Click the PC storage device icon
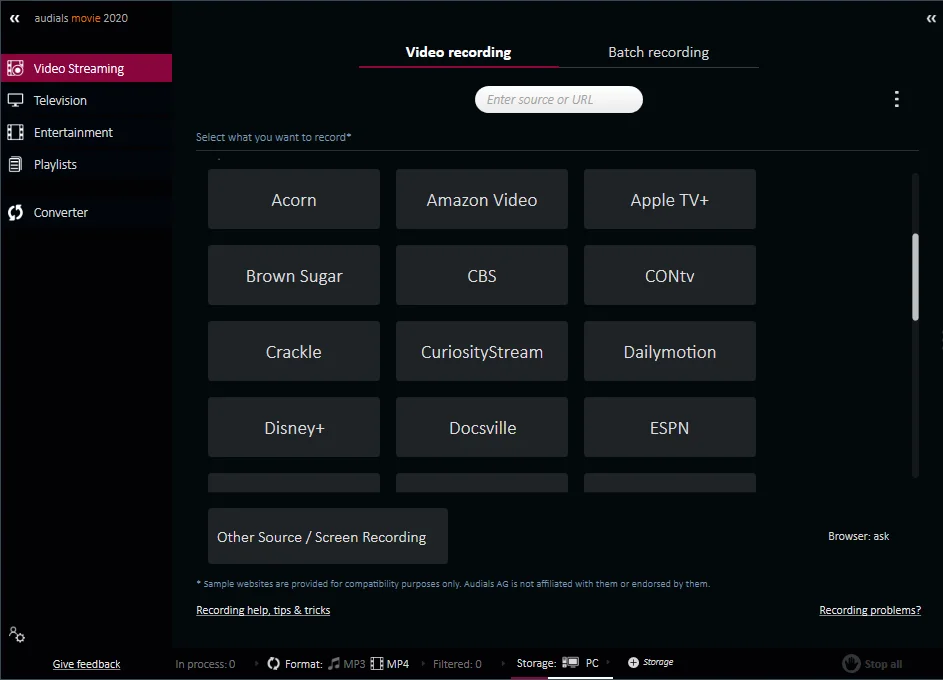This screenshot has width=943, height=680. point(570,663)
